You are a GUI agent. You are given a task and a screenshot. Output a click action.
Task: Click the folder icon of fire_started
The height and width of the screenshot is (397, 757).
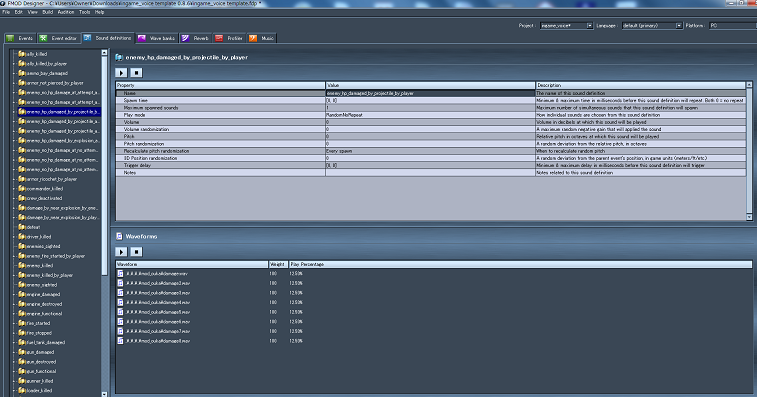tap(21, 323)
